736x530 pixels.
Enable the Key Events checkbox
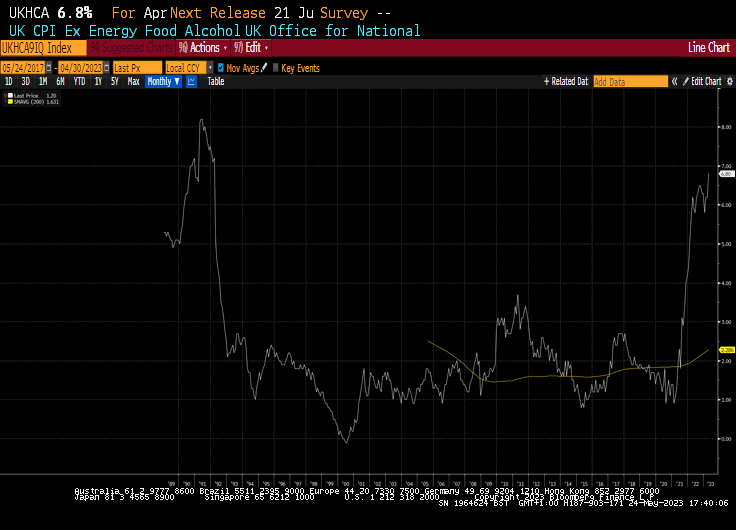pyautogui.click(x=276, y=68)
